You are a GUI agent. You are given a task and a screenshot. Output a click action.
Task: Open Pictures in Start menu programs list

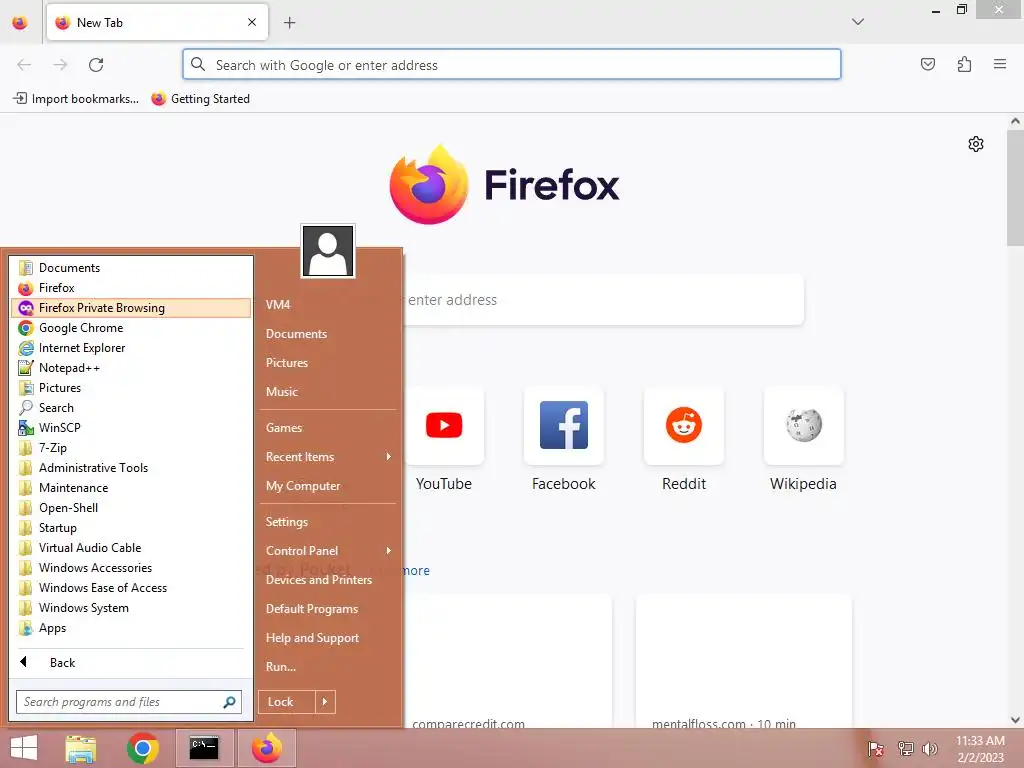tap(131, 388)
